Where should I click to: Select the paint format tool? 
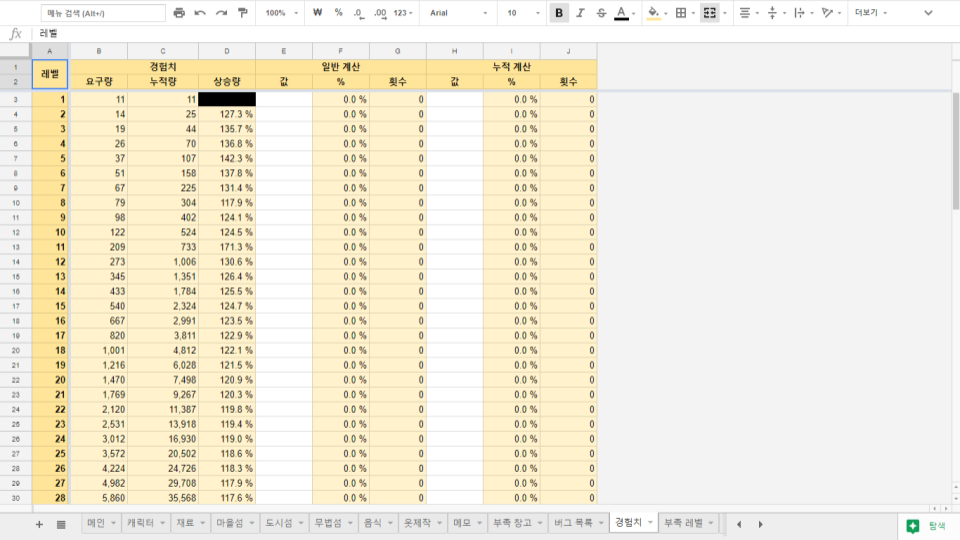point(243,13)
